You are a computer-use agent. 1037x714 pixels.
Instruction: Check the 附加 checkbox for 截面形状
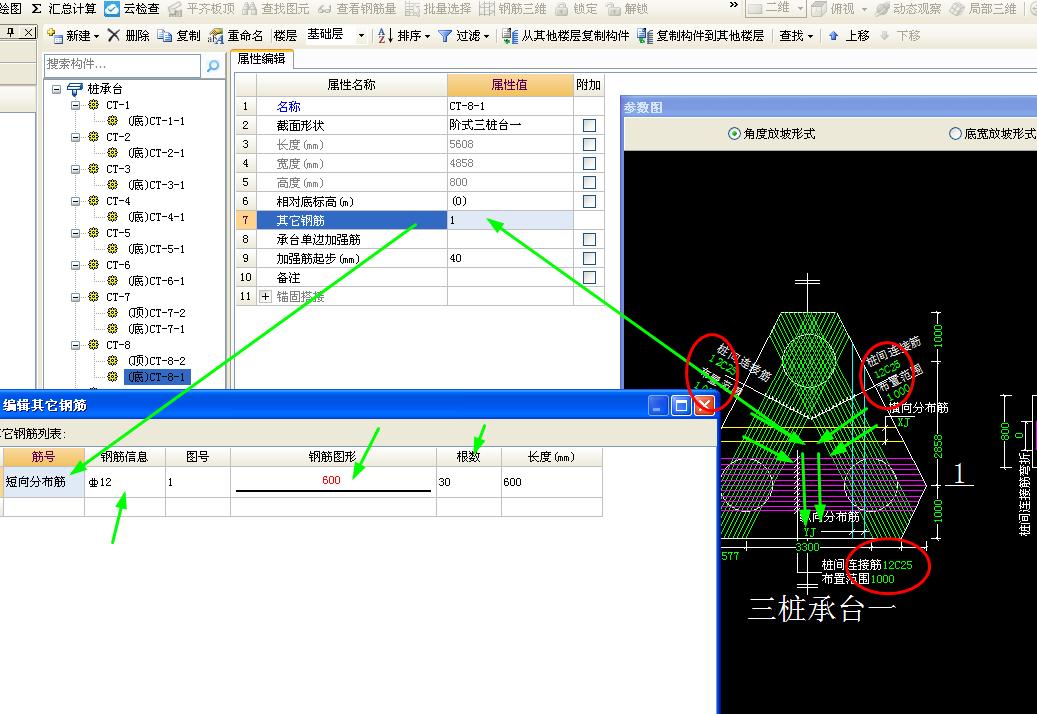click(589, 123)
